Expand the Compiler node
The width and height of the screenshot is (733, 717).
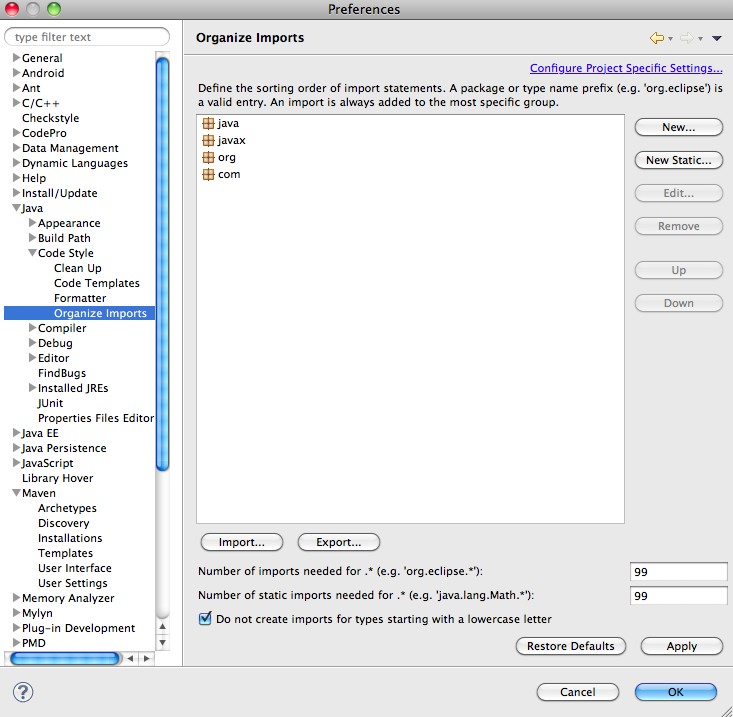click(x=32, y=328)
